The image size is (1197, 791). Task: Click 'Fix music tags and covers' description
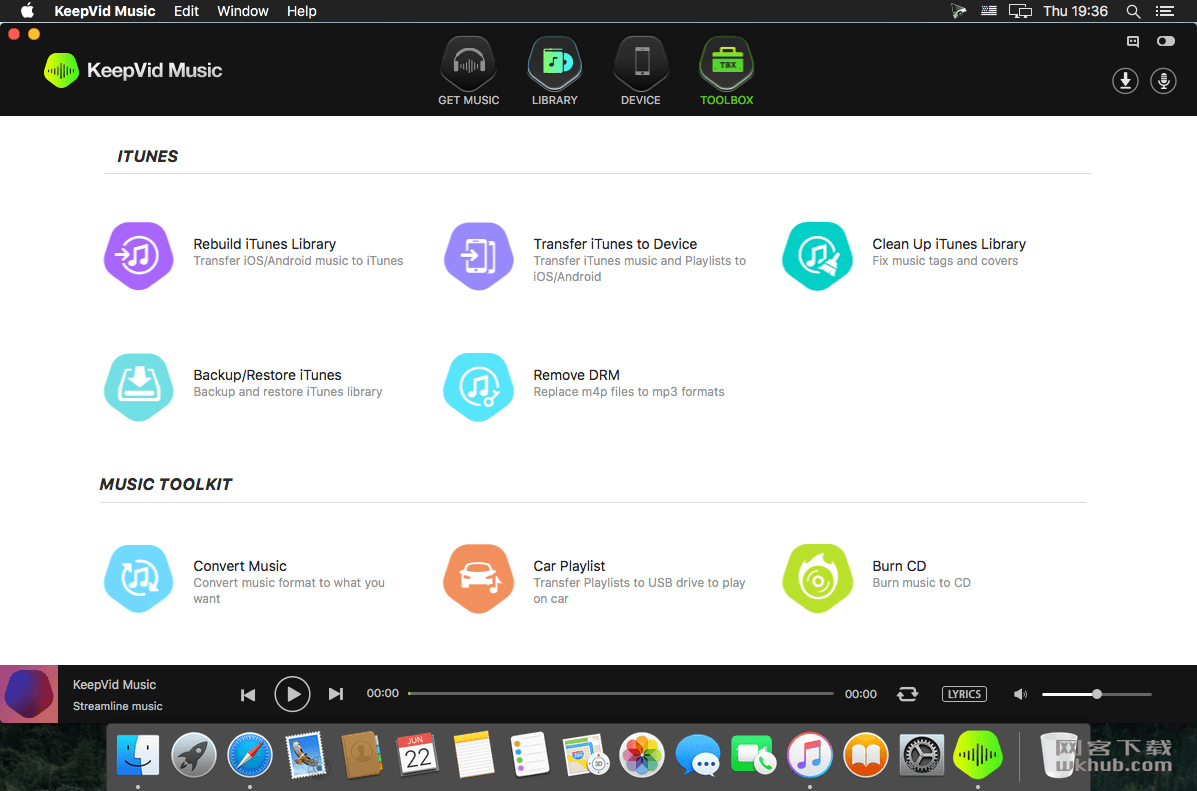[945, 261]
